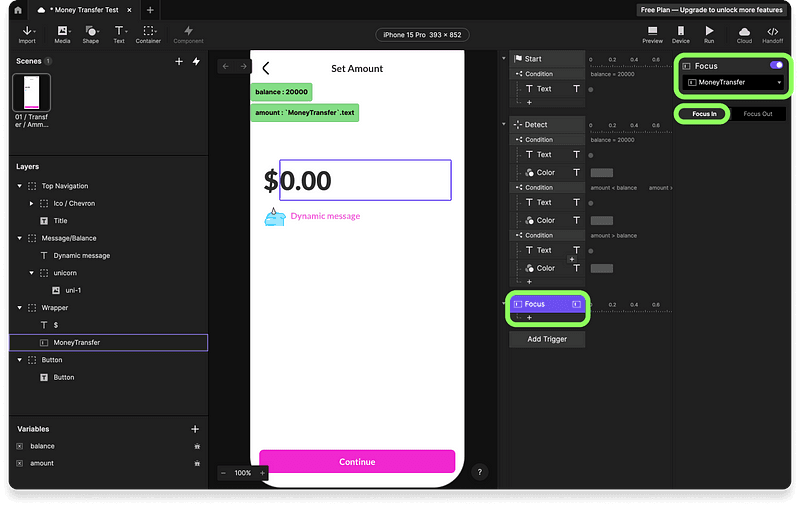Zoom in the canvas with plus
Screen dimensions: 800x507
[x=262, y=473]
